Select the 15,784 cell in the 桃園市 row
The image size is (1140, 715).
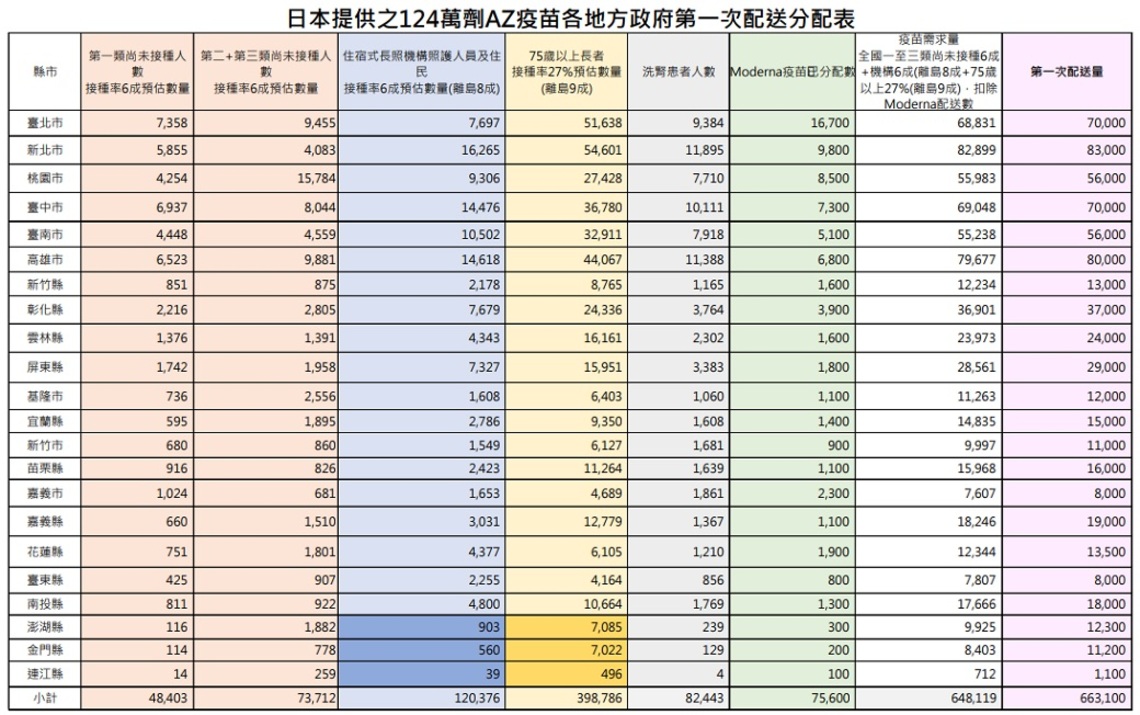(316, 178)
